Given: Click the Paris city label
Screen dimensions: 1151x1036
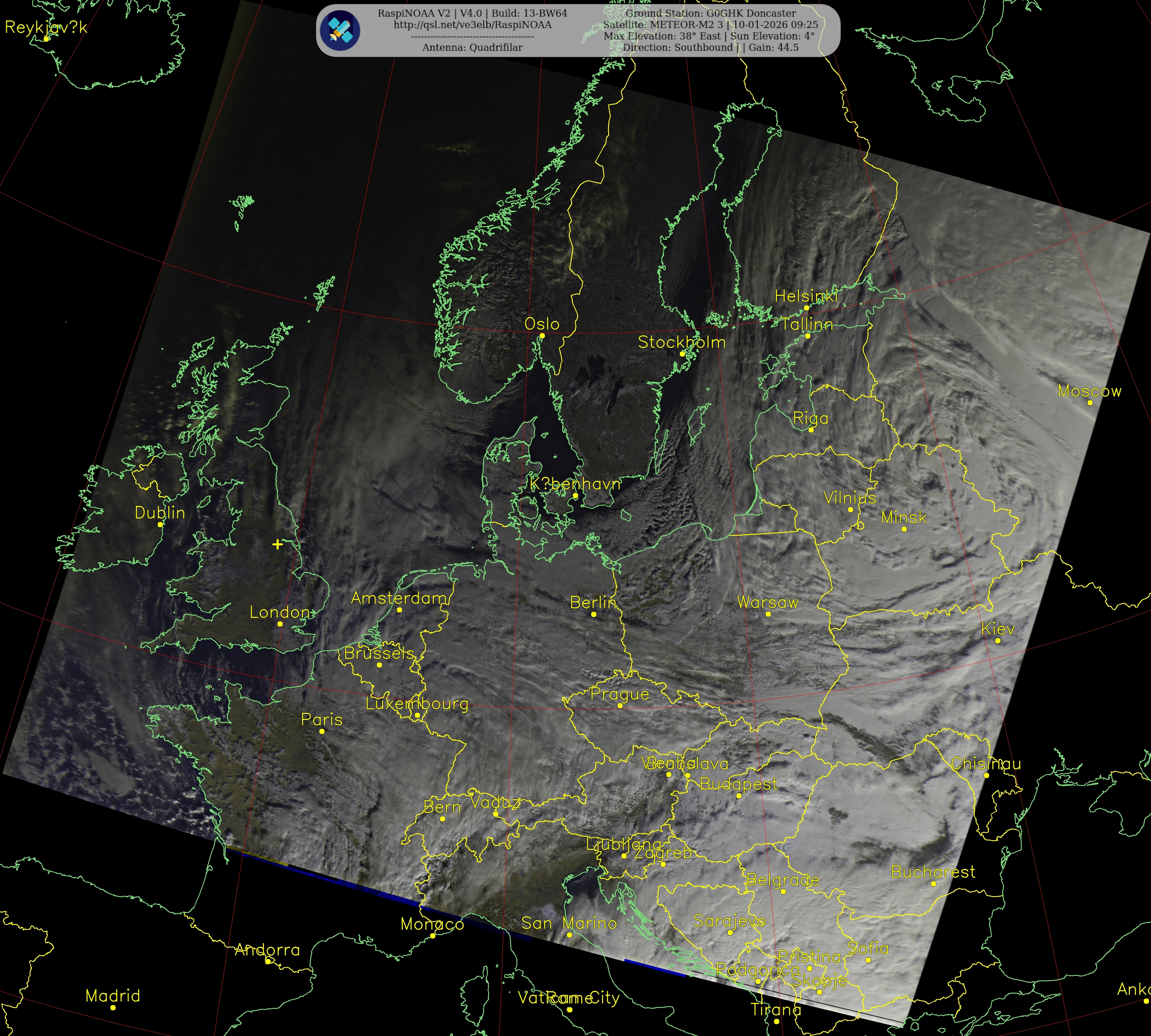Looking at the screenshot, I should coord(322,720).
